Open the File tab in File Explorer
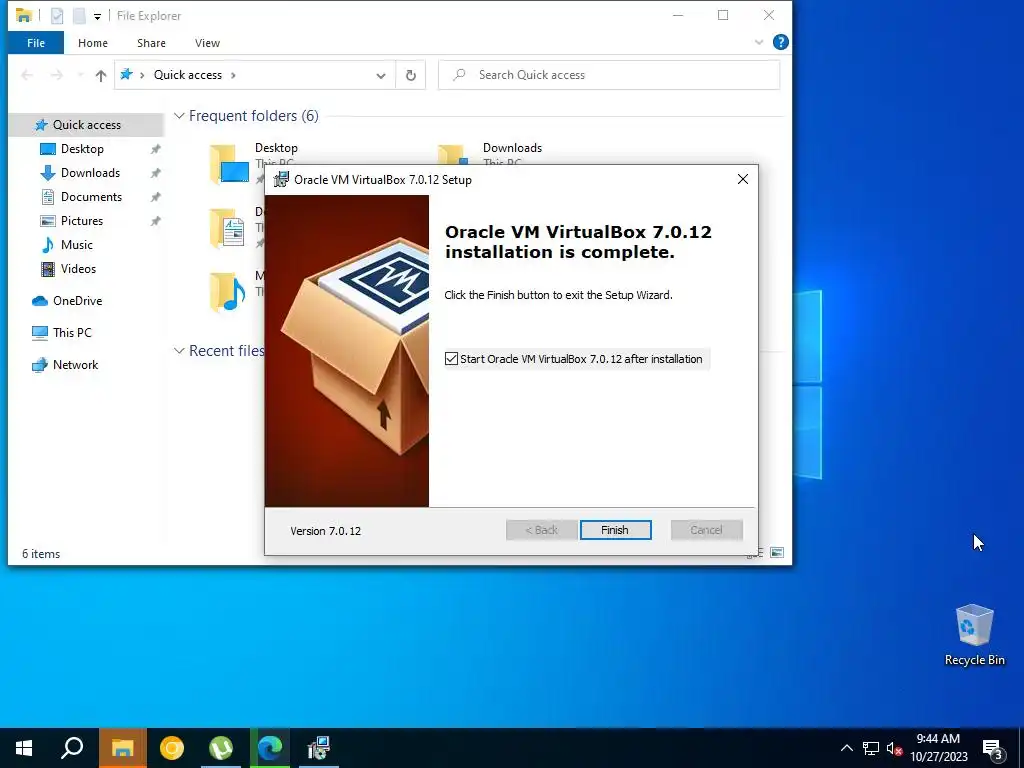 36,43
